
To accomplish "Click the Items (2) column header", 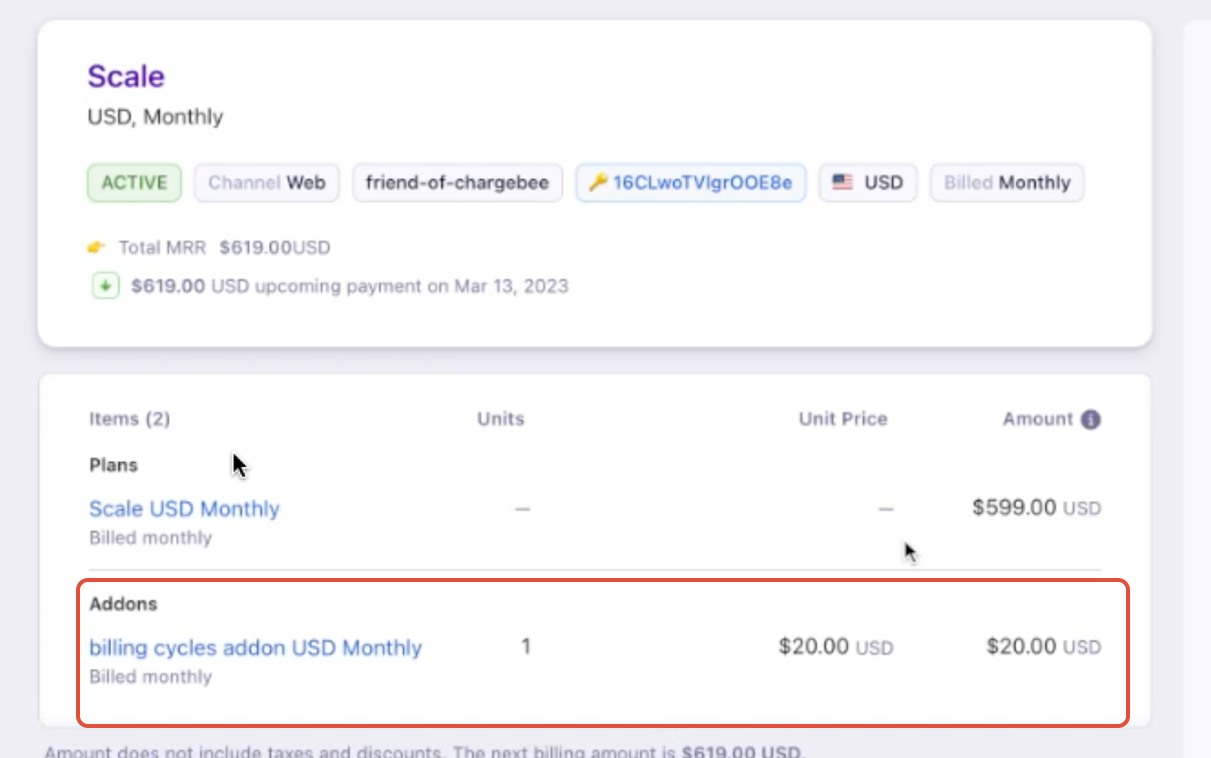I will point(129,419).
